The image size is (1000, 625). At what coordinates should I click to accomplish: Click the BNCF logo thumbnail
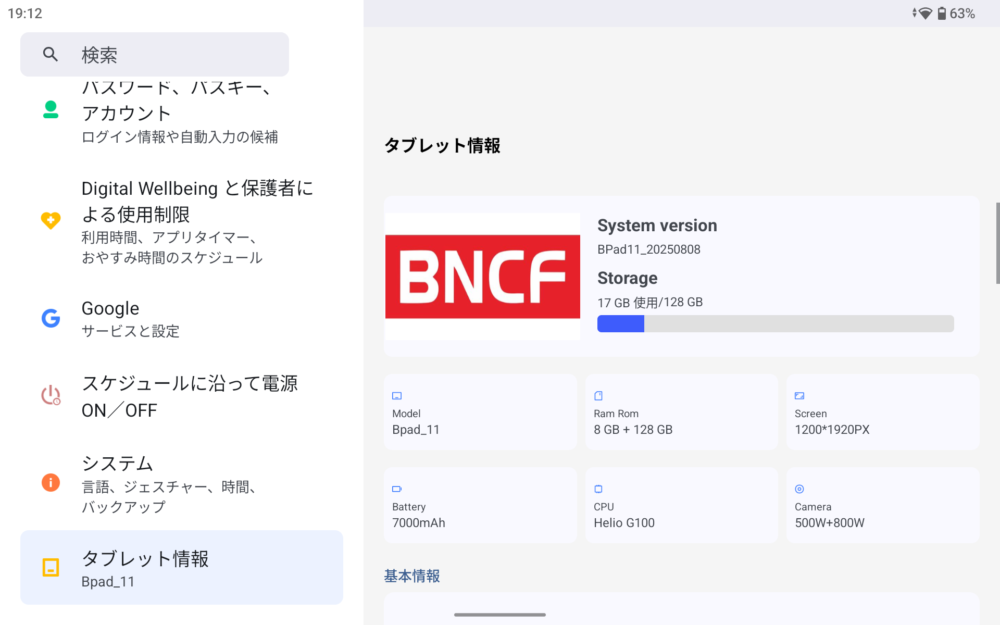click(x=482, y=277)
